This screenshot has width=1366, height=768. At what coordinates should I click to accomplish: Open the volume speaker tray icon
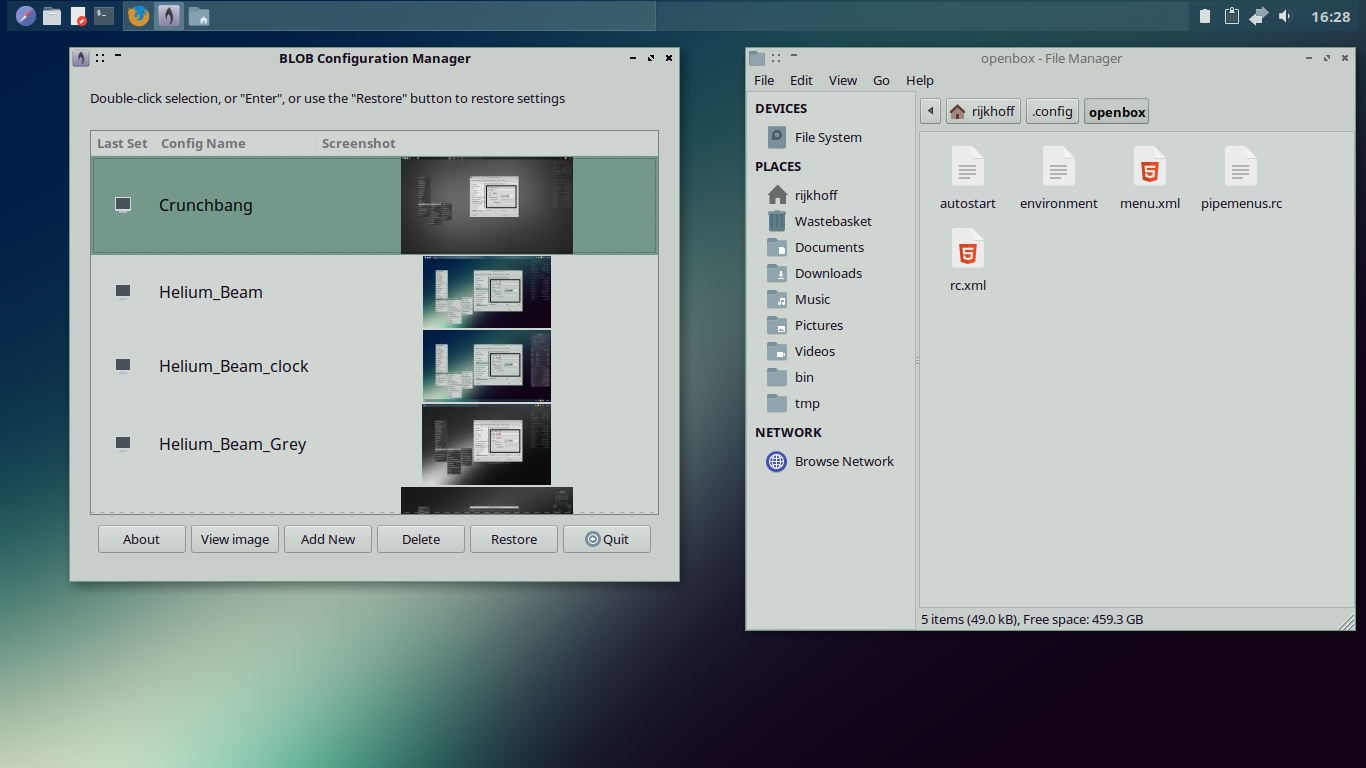(x=1285, y=16)
